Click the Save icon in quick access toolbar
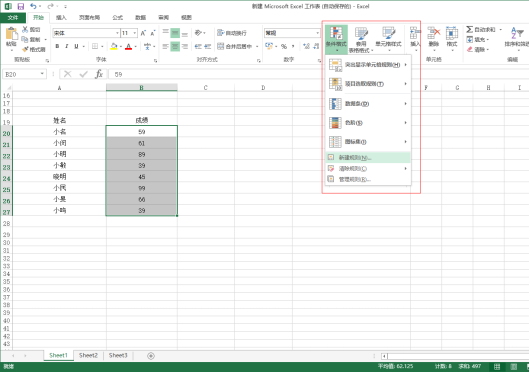The height and width of the screenshot is (373, 530). tap(21, 6)
